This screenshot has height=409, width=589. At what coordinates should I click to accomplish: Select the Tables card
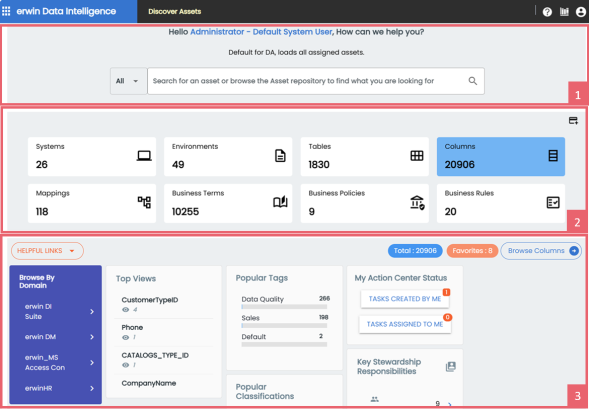(364, 157)
